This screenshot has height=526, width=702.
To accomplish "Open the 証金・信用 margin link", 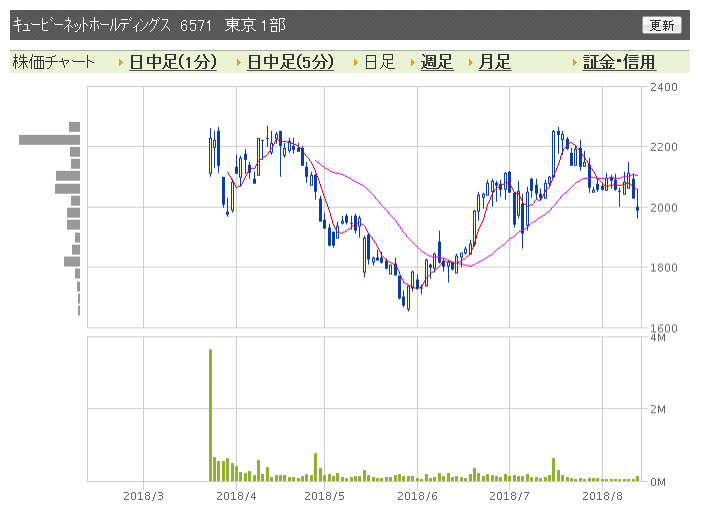I will tap(619, 62).
